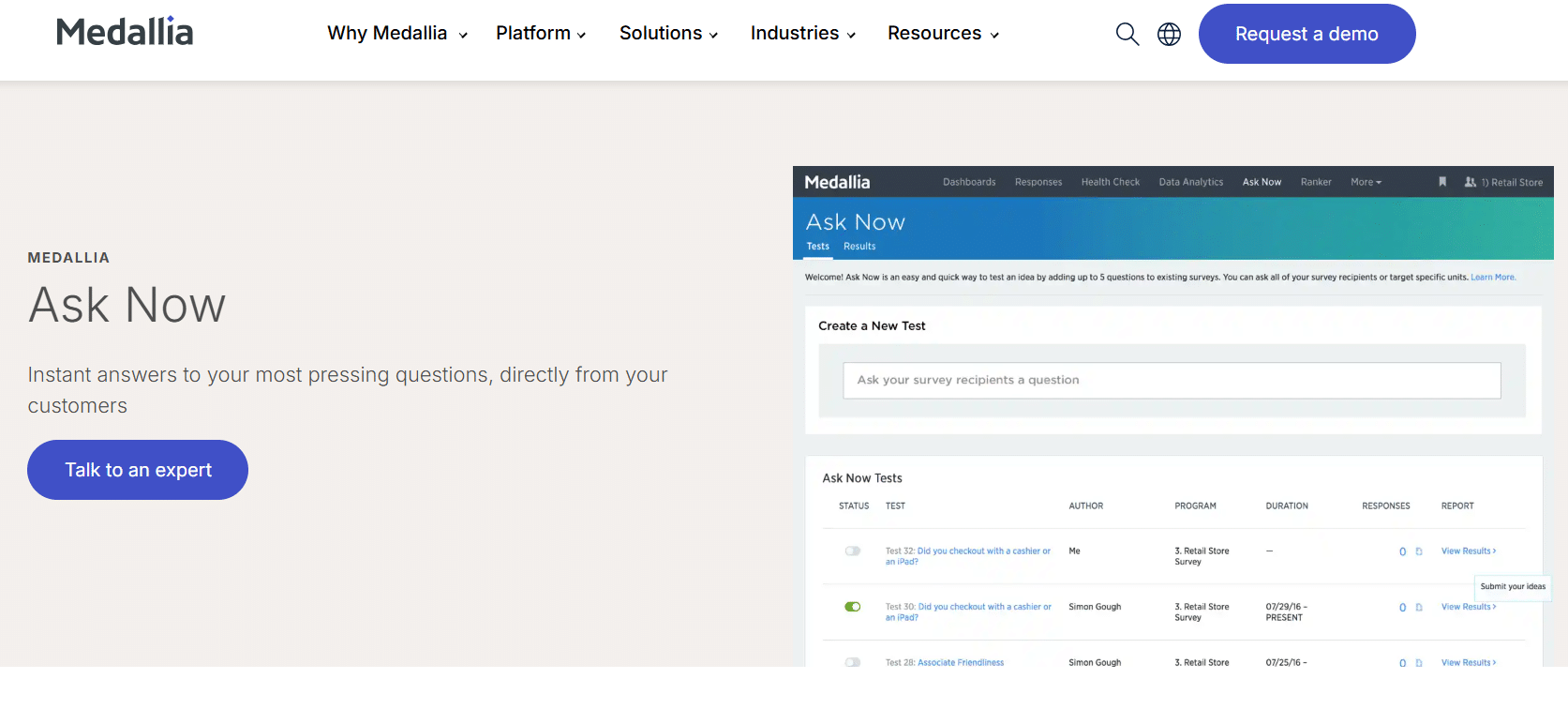Follow the Learn More link

point(1493,278)
